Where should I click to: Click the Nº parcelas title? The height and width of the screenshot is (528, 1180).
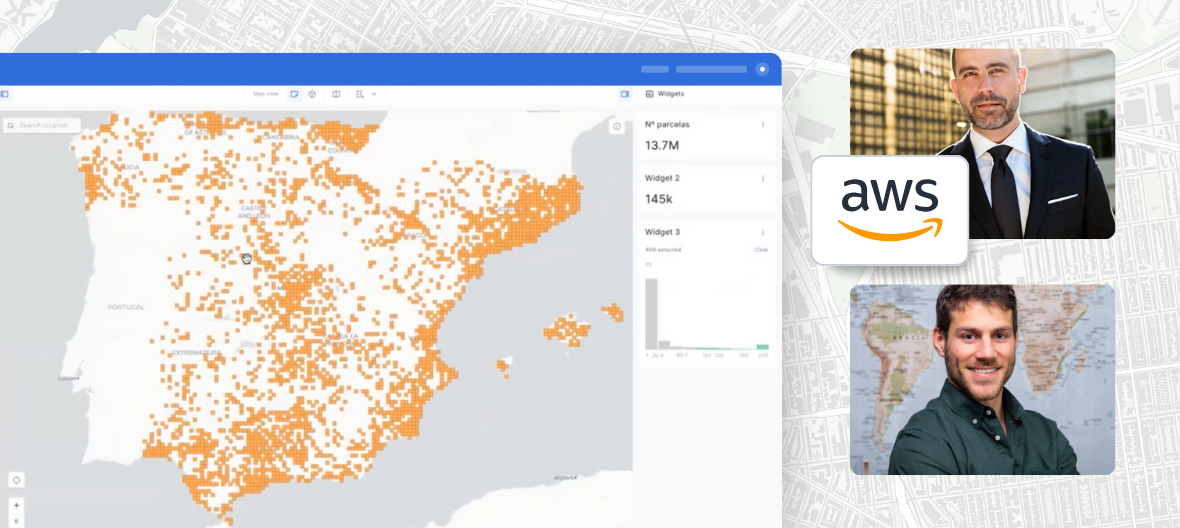(x=667, y=125)
